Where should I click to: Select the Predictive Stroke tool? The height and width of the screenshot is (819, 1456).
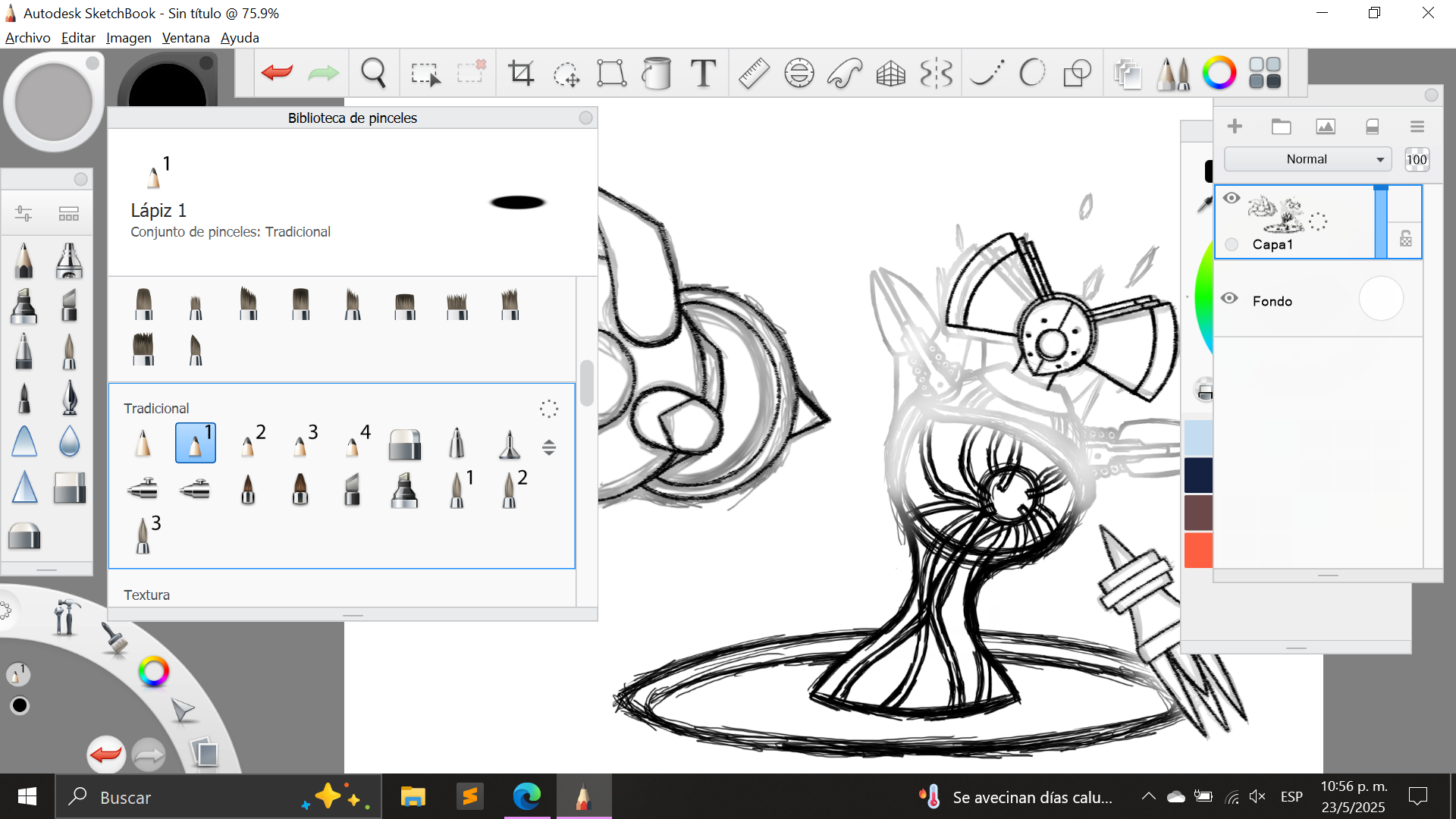[x=1032, y=73]
